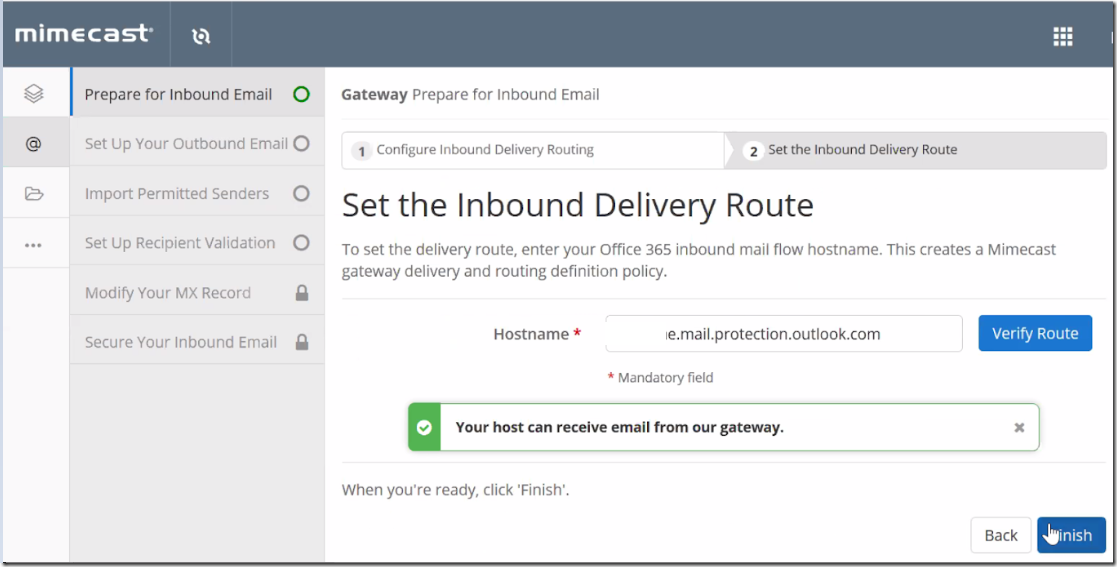
Task: Click the Gateway breadcrumb title
Action: (374, 95)
